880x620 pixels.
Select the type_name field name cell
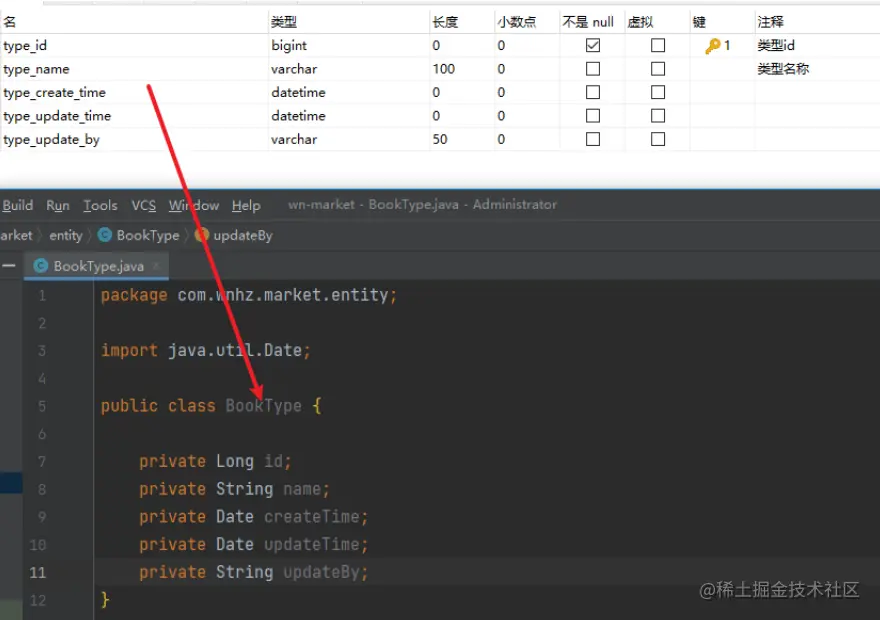[135, 69]
